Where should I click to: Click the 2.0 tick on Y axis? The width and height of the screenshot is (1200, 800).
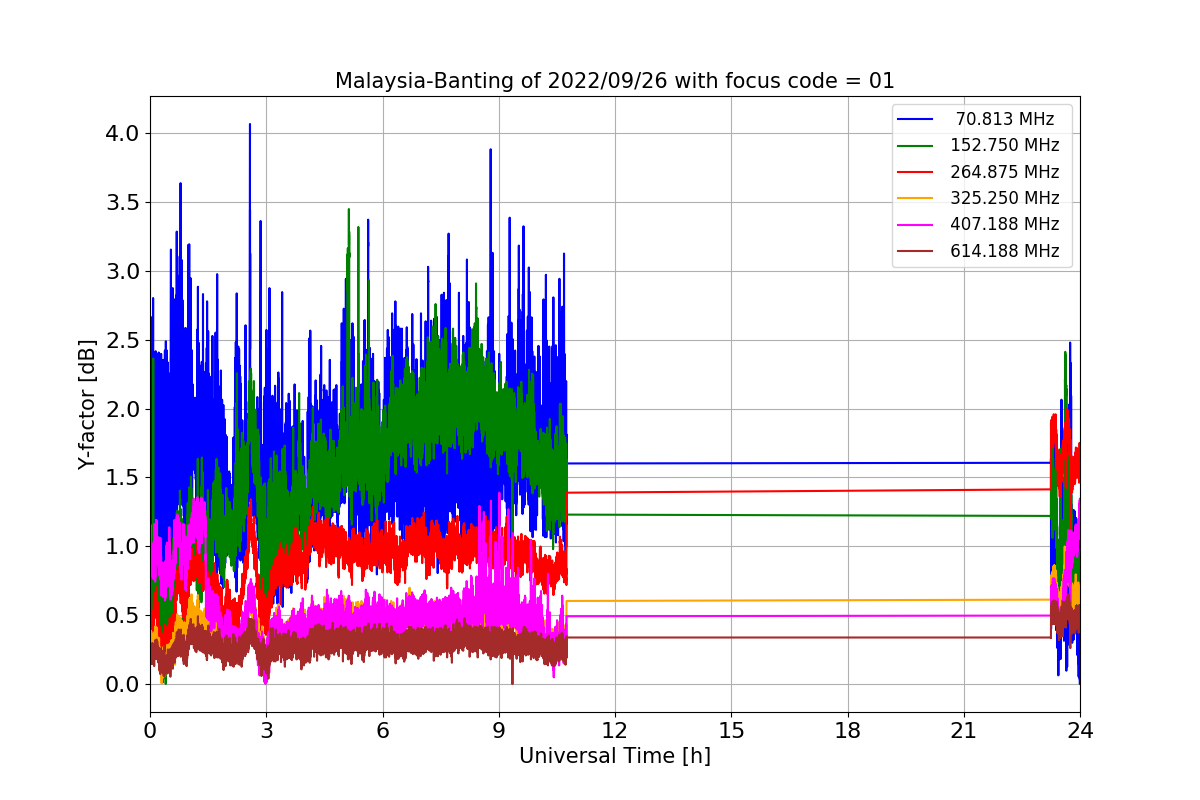pyautogui.click(x=124, y=409)
